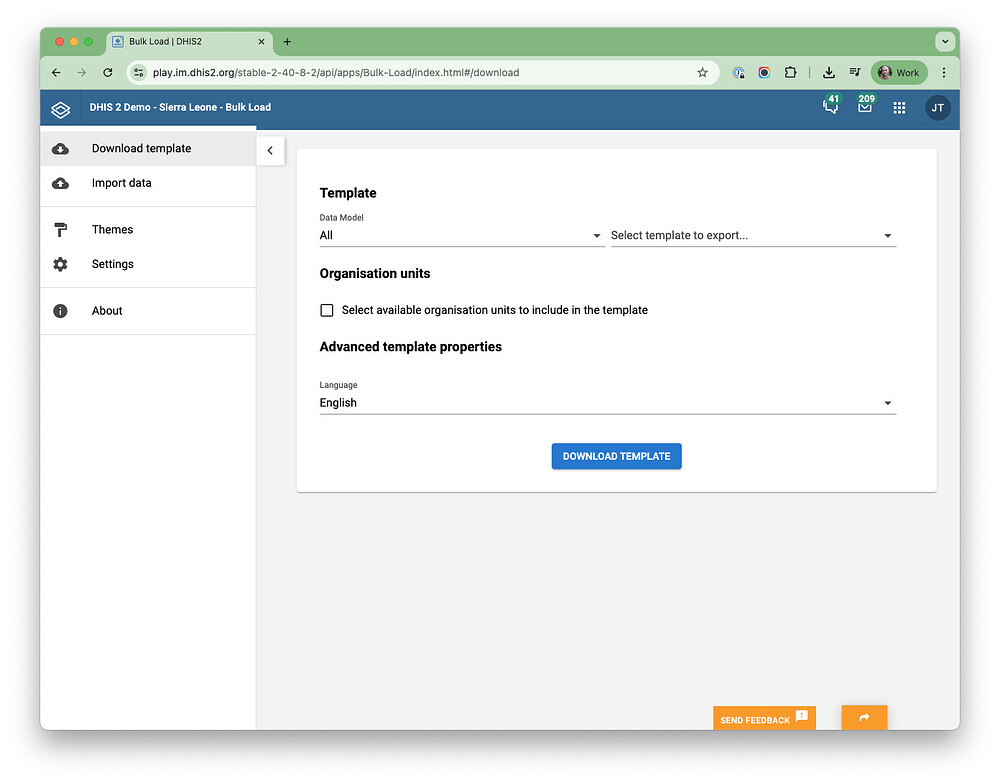The height and width of the screenshot is (783, 999).
Task: Bookmark this page with star icon
Action: tap(702, 72)
